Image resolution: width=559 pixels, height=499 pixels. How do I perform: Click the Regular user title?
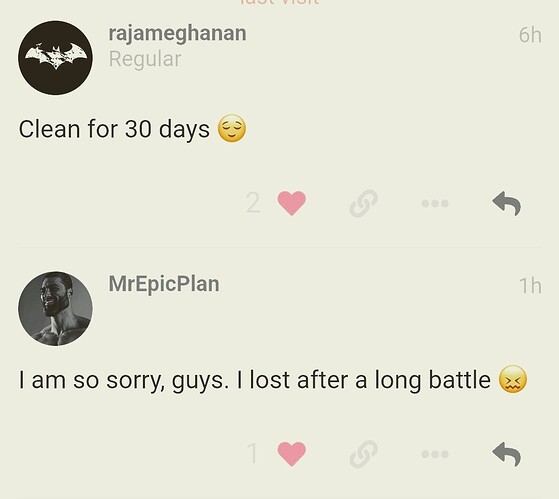click(145, 59)
